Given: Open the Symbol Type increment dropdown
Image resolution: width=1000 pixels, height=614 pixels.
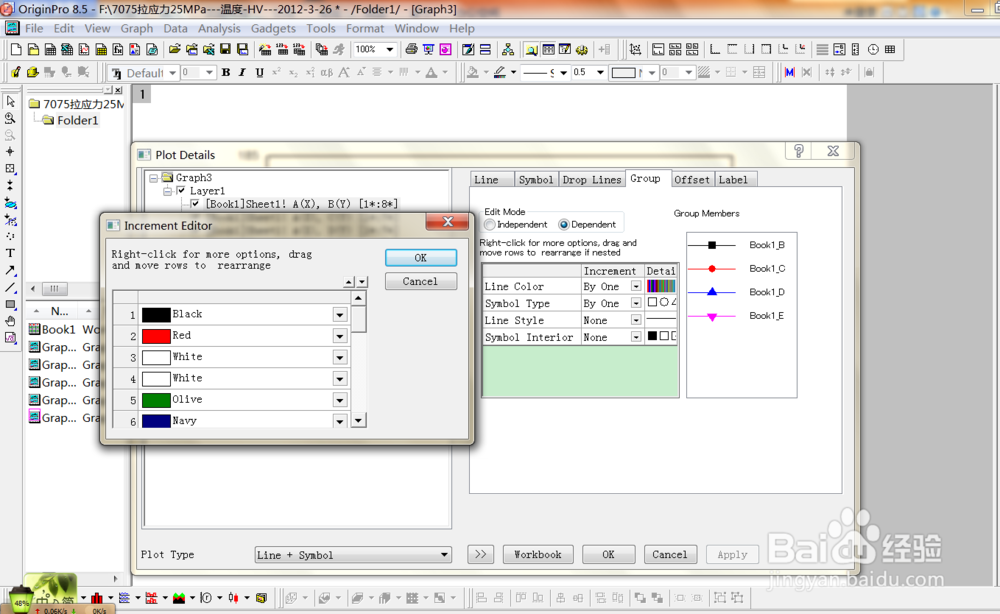Looking at the screenshot, I should point(636,303).
